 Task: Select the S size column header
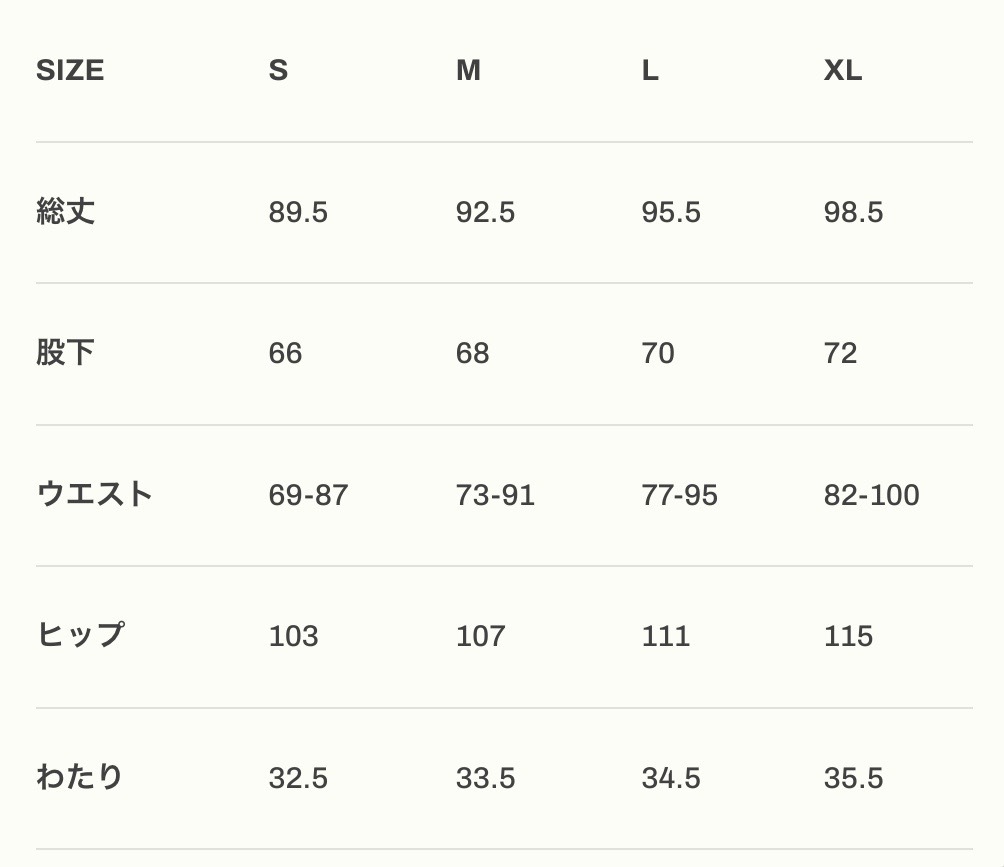[278, 71]
